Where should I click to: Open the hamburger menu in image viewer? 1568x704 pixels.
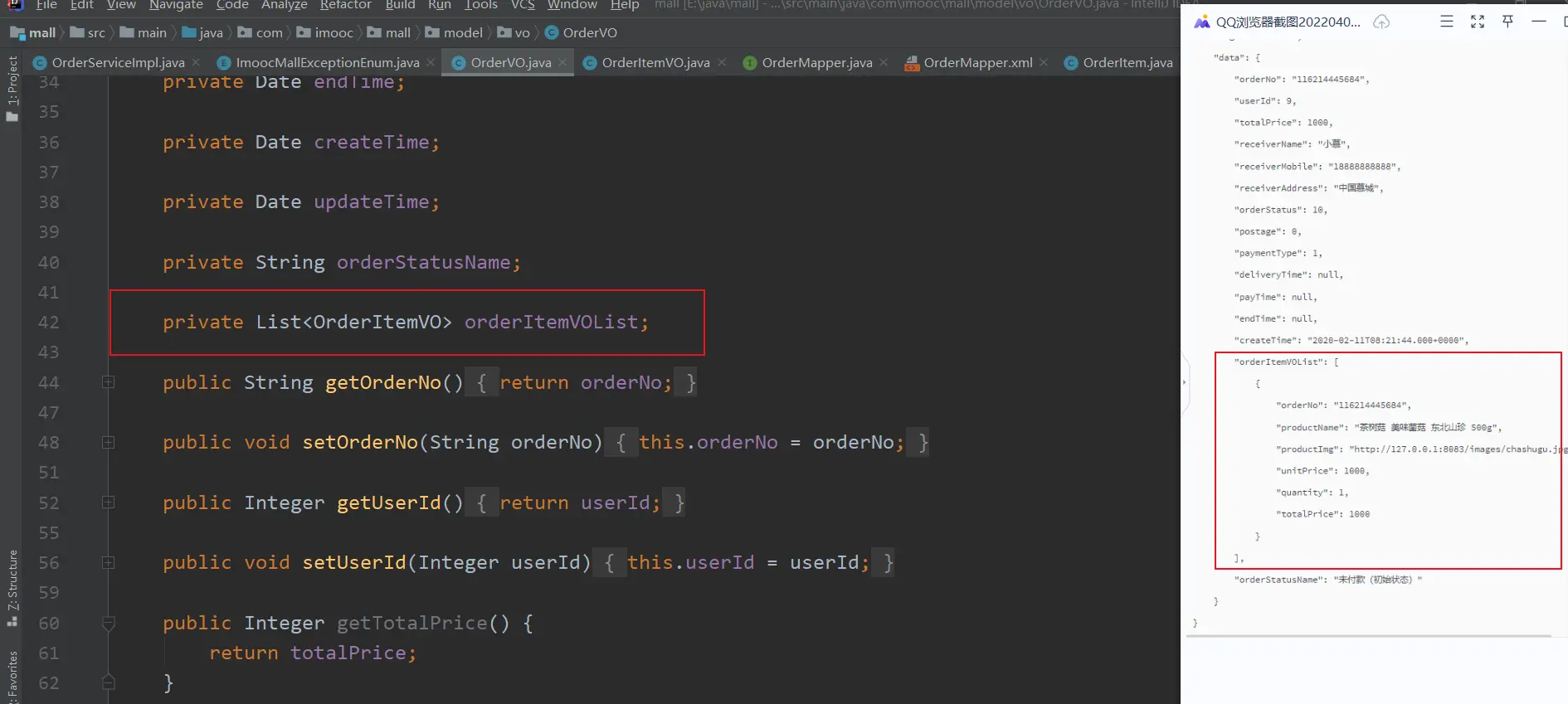1447,22
